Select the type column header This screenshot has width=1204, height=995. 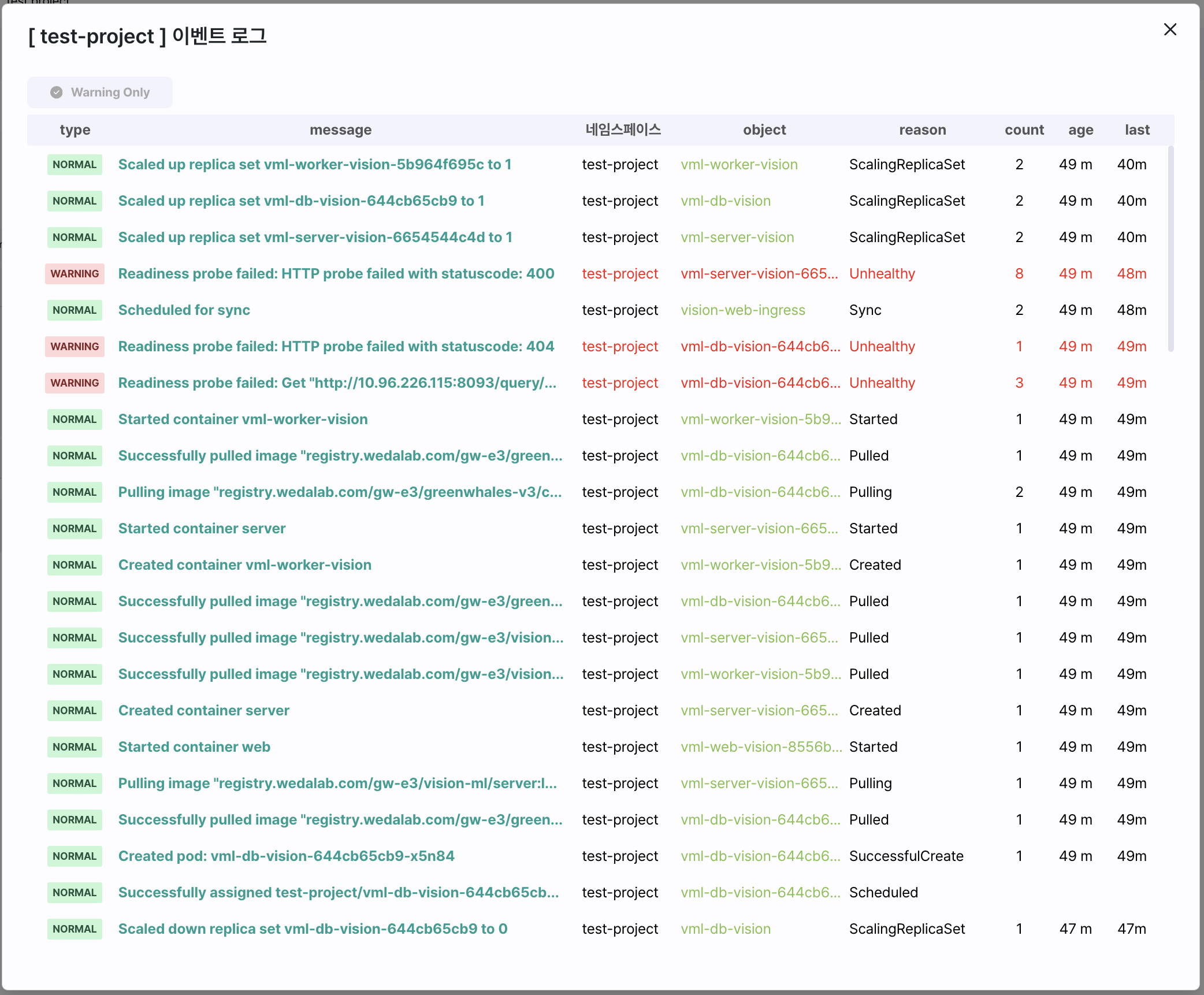click(x=75, y=130)
